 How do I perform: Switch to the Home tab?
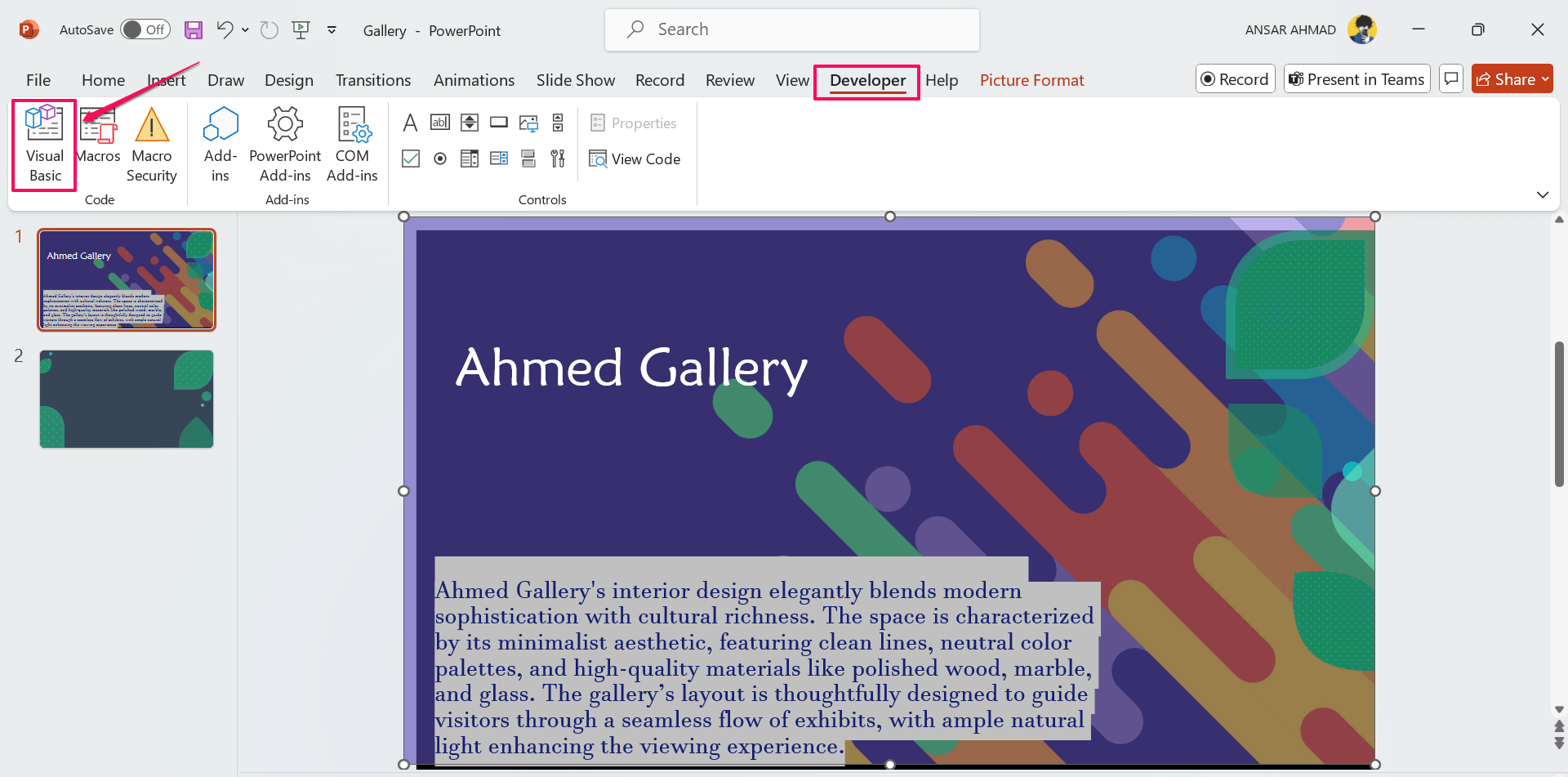point(103,80)
